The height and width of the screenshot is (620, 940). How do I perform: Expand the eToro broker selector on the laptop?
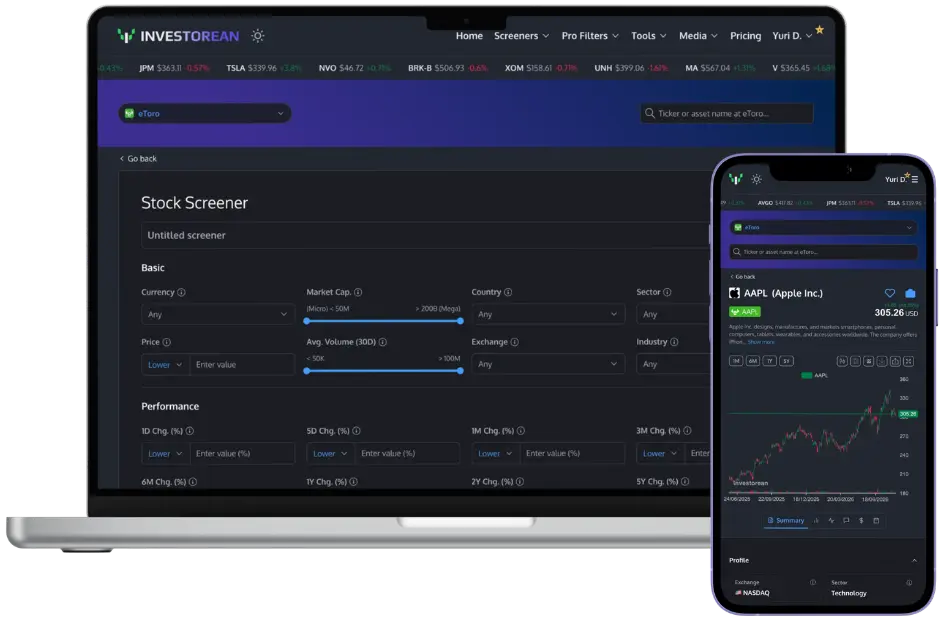204,113
